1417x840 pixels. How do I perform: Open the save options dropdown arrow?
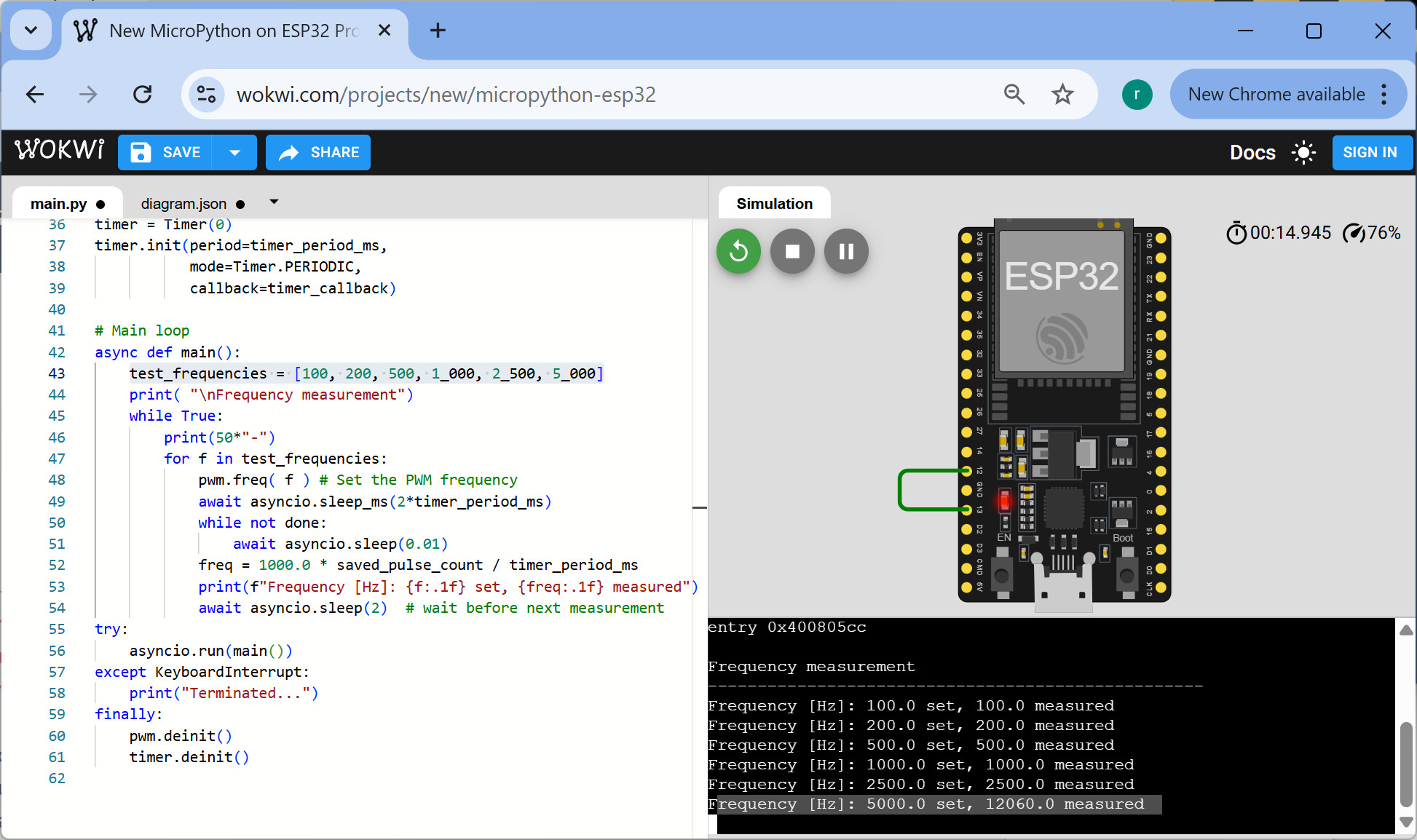234,152
